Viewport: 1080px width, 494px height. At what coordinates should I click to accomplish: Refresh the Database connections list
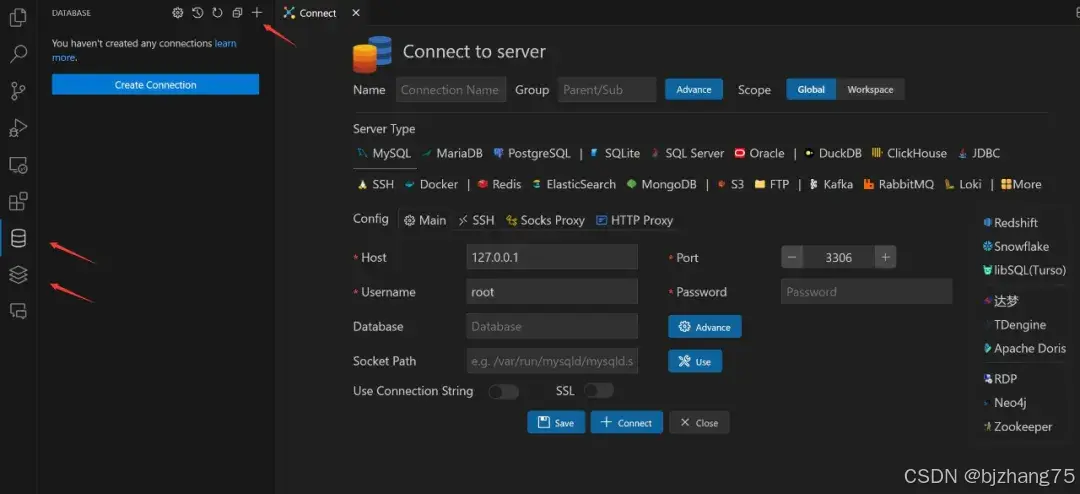[x=217, y=12]
